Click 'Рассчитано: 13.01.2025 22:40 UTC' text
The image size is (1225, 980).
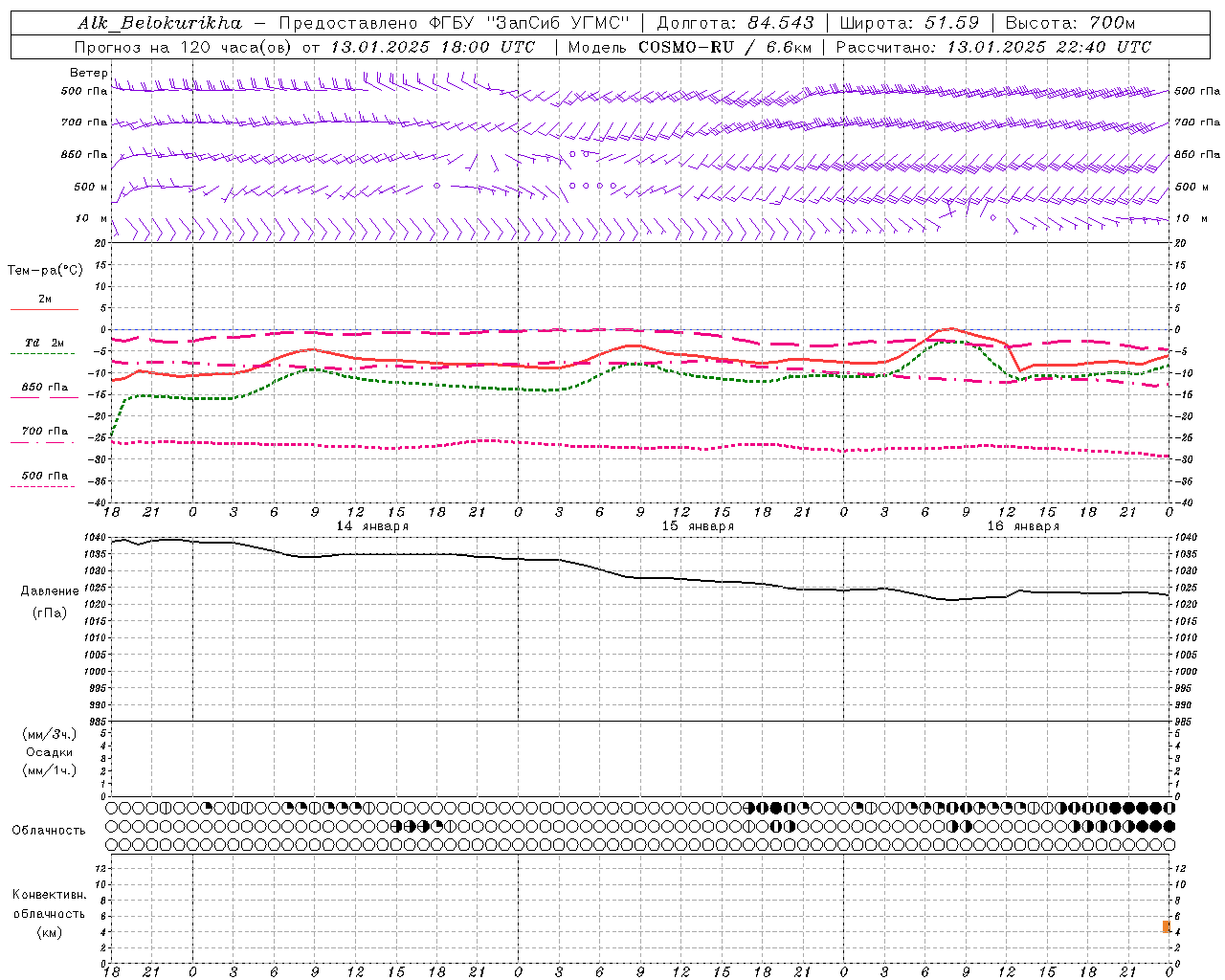993,47
